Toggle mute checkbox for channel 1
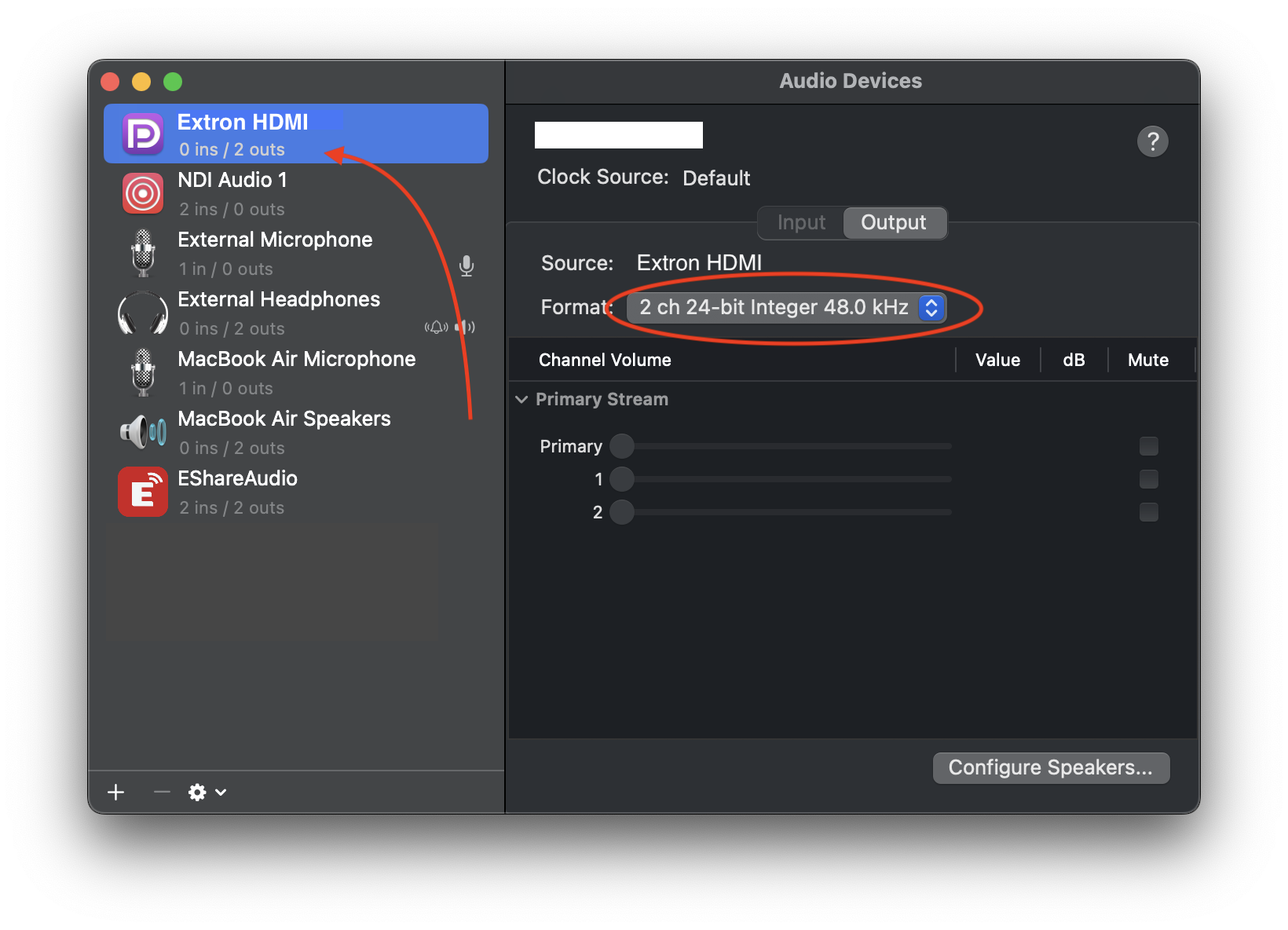This screenshot has width=1288, height=930. click(1148, 479)
